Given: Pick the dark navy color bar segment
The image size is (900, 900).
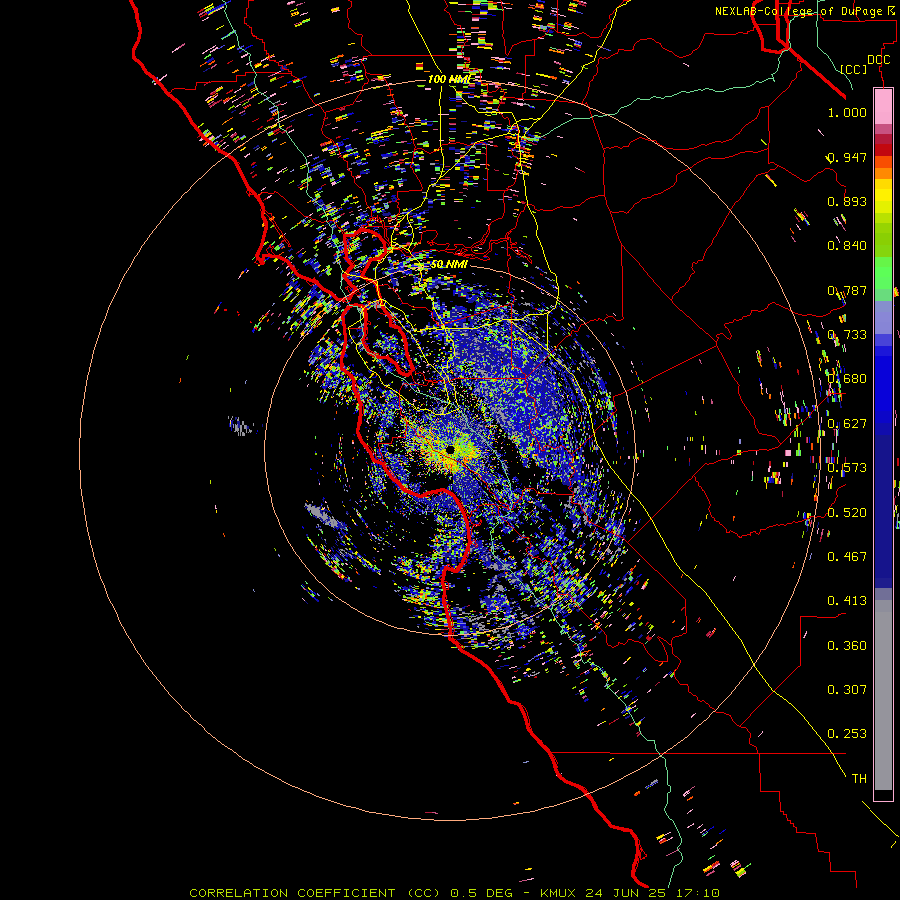Looking at the screenshot, I should click(883, 511).
